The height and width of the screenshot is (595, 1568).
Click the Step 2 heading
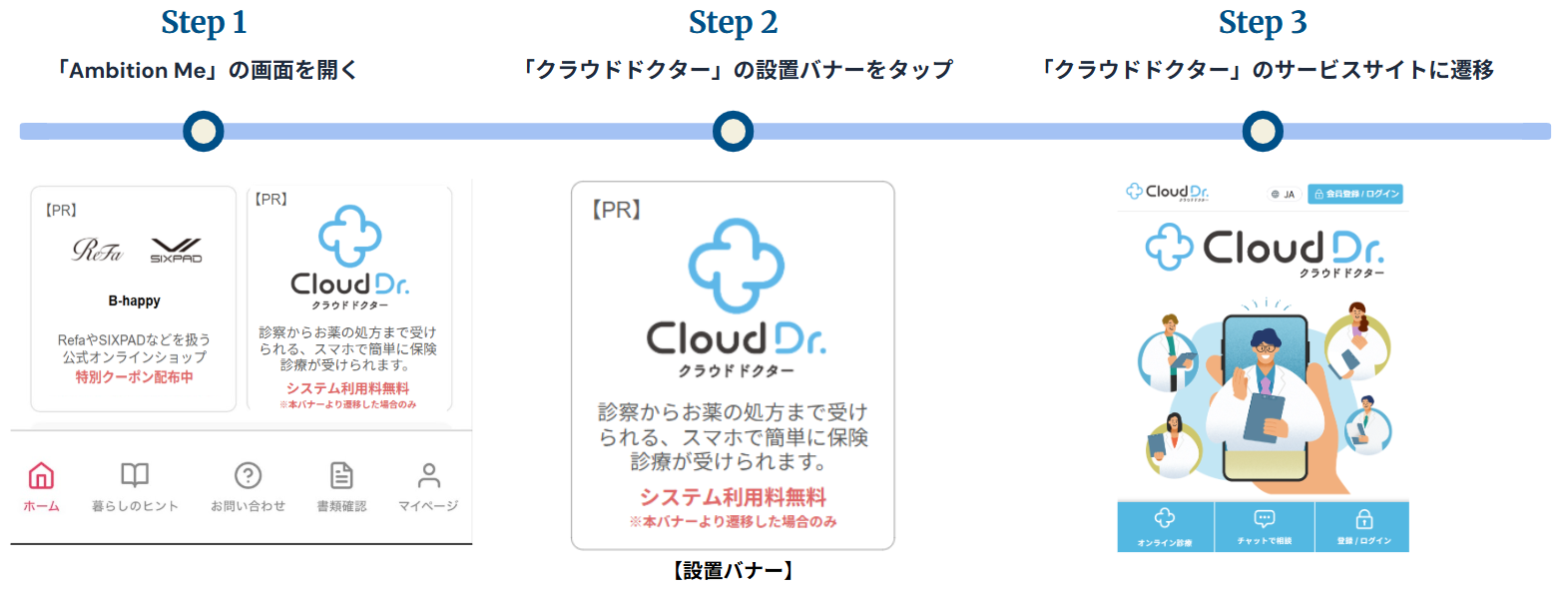(733, 23)
